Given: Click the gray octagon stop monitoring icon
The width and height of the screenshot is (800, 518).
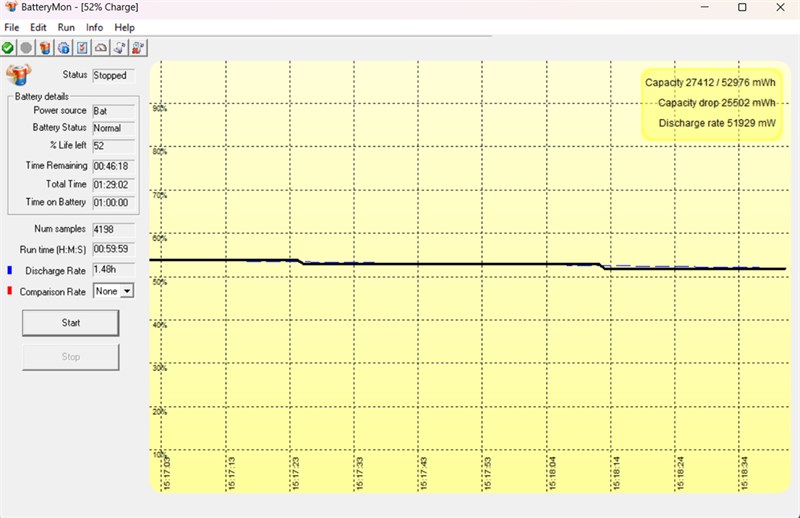Looking at the screenshot, I should click(26, 48).
